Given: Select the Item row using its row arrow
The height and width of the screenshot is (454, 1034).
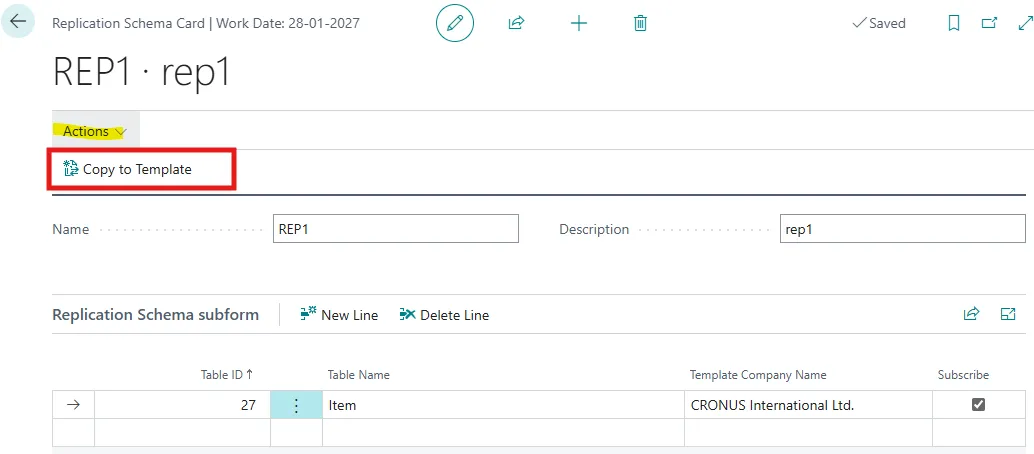Looking at the screenshot, I should (x=73, y=405).
